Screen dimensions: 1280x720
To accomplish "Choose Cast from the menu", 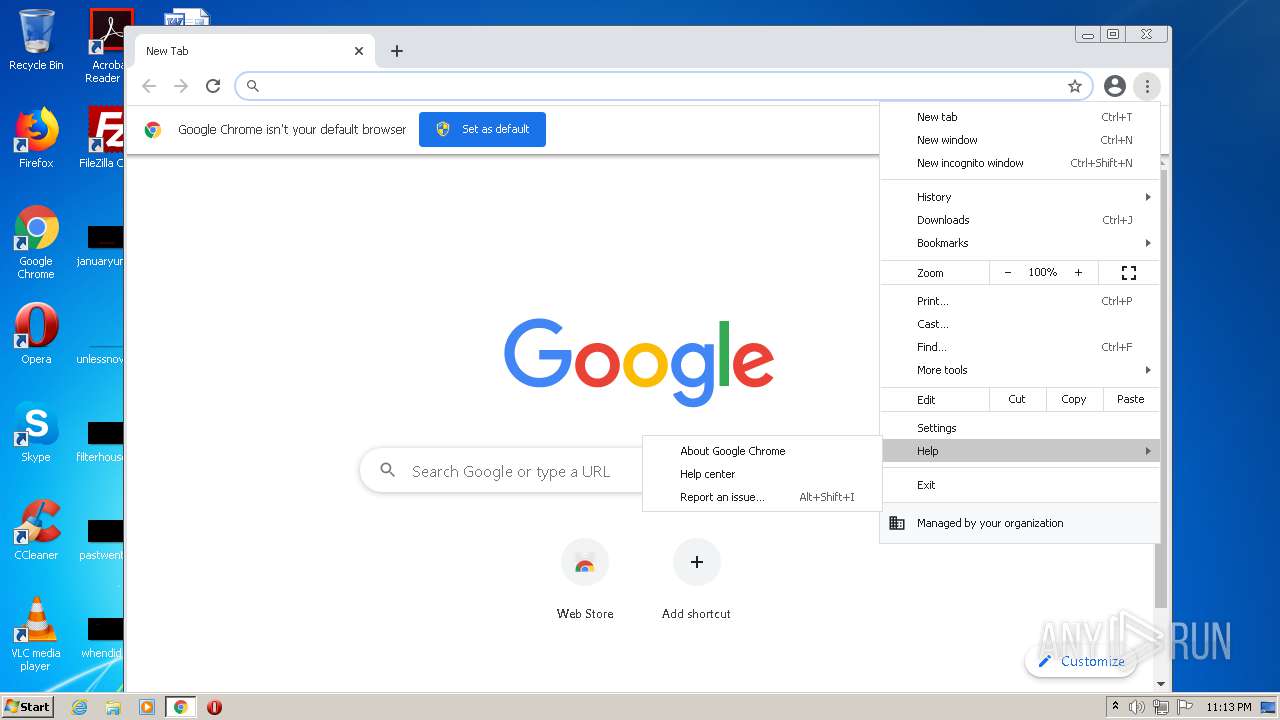I will pos(1020,324).
